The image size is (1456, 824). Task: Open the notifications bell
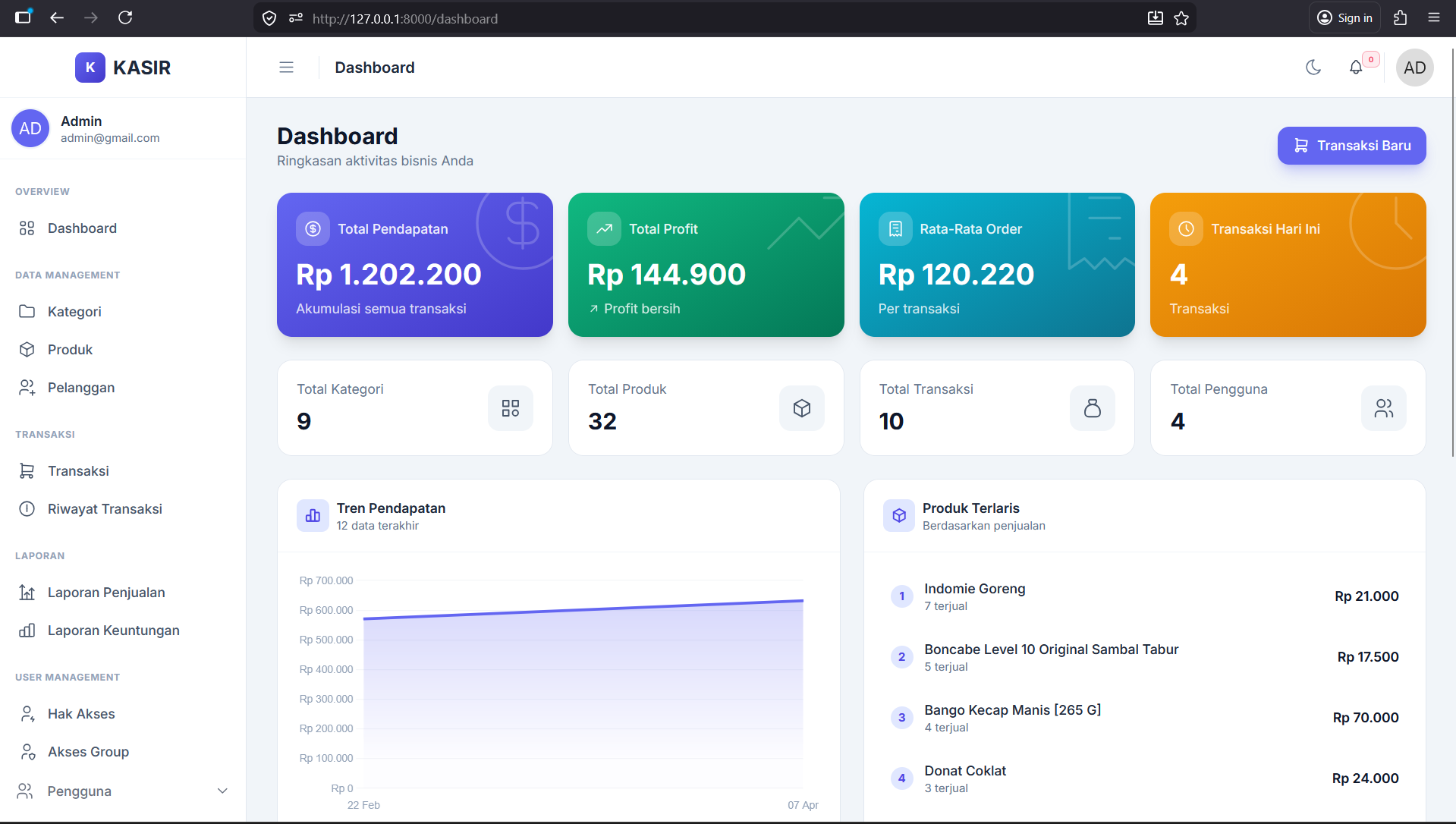click(x=1356, y=68)
